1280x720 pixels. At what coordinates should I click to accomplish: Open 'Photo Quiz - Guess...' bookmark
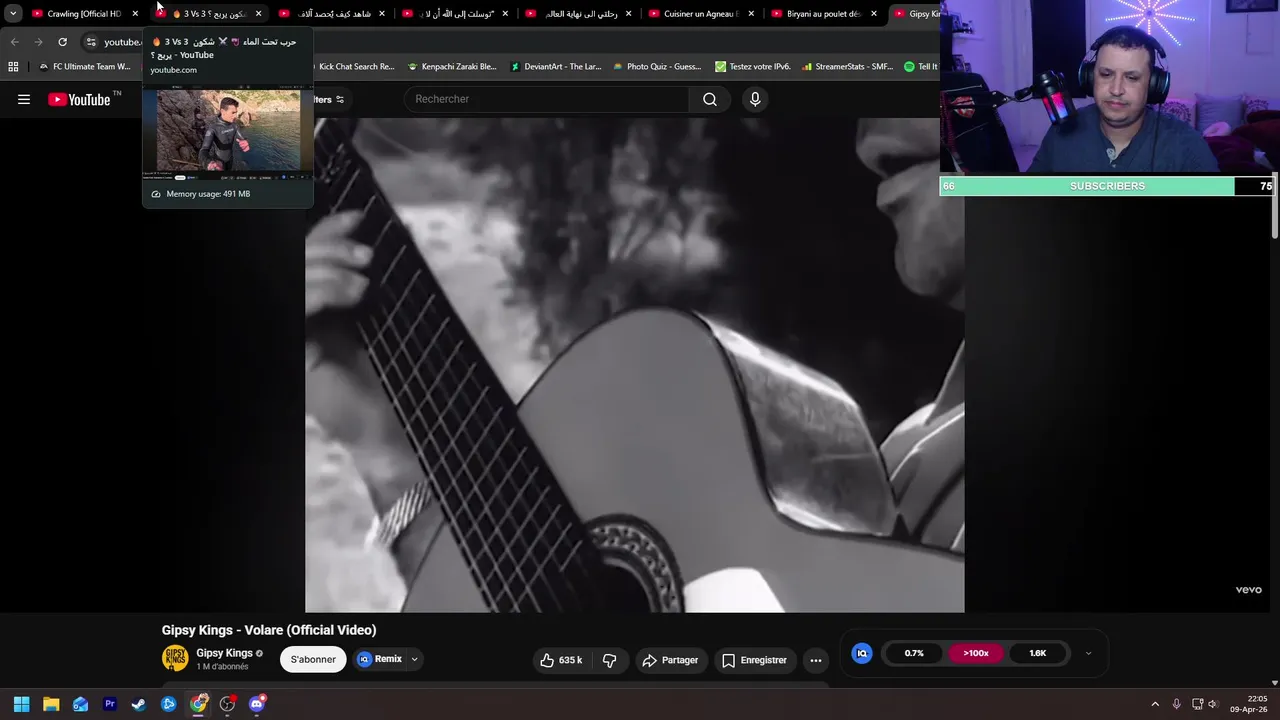656,67
